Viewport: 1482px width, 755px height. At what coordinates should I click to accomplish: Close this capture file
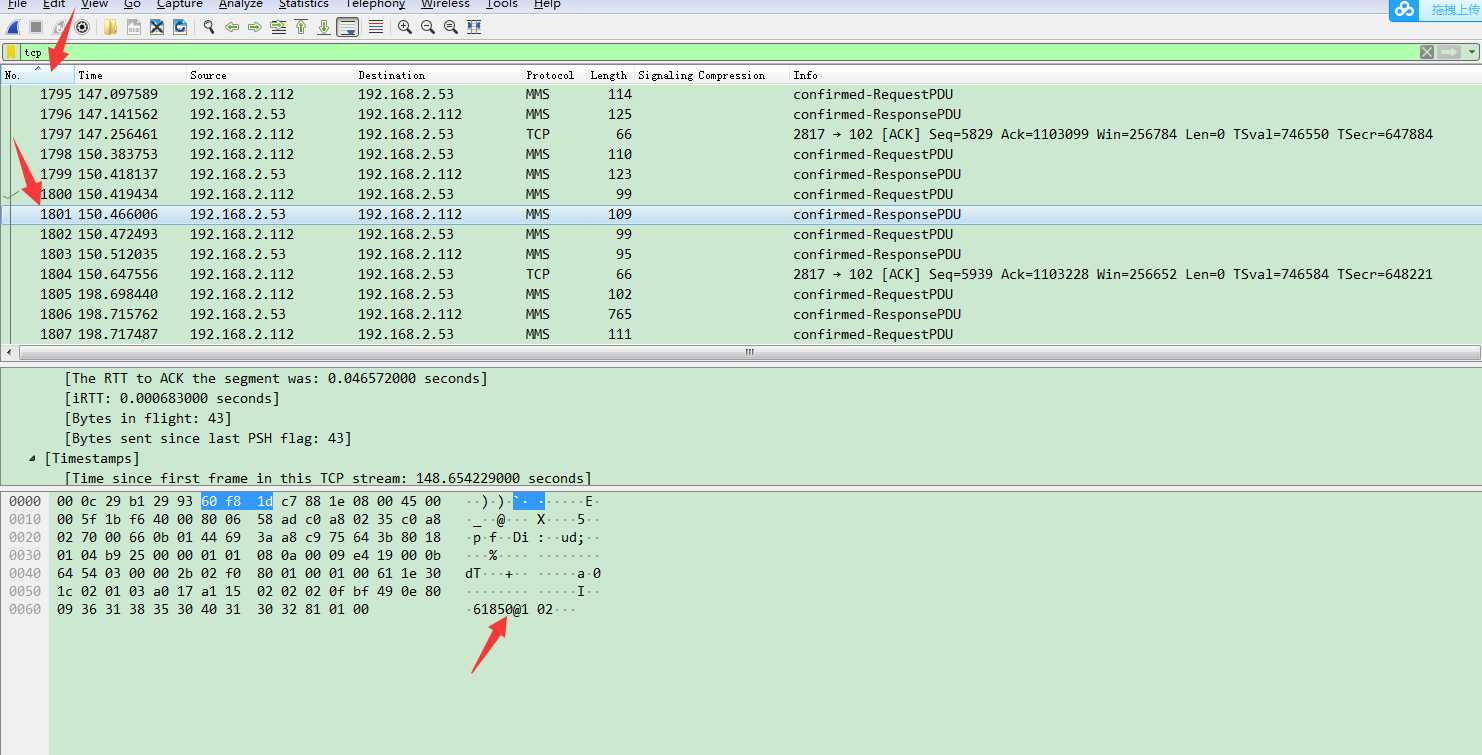coord(157,27)
